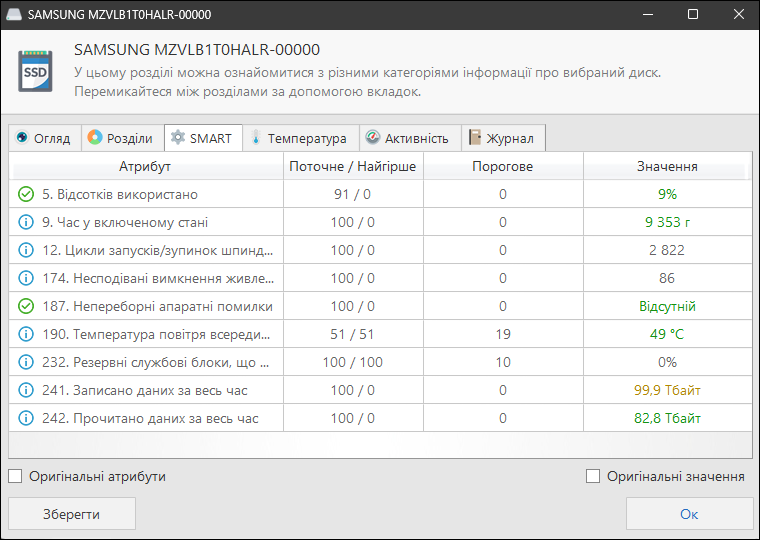Open the Розділи tab

(120, 138)
